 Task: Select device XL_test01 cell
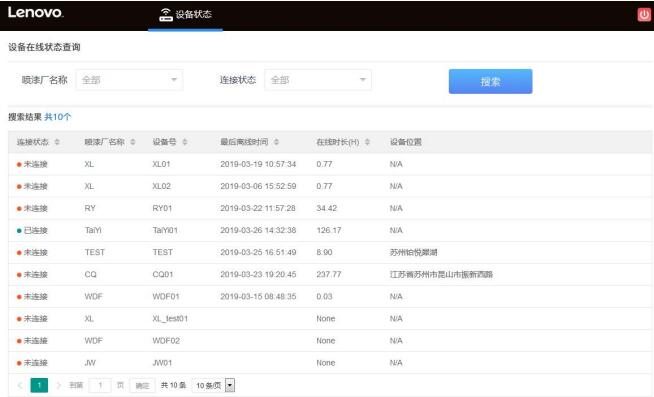tap(170, 319)
